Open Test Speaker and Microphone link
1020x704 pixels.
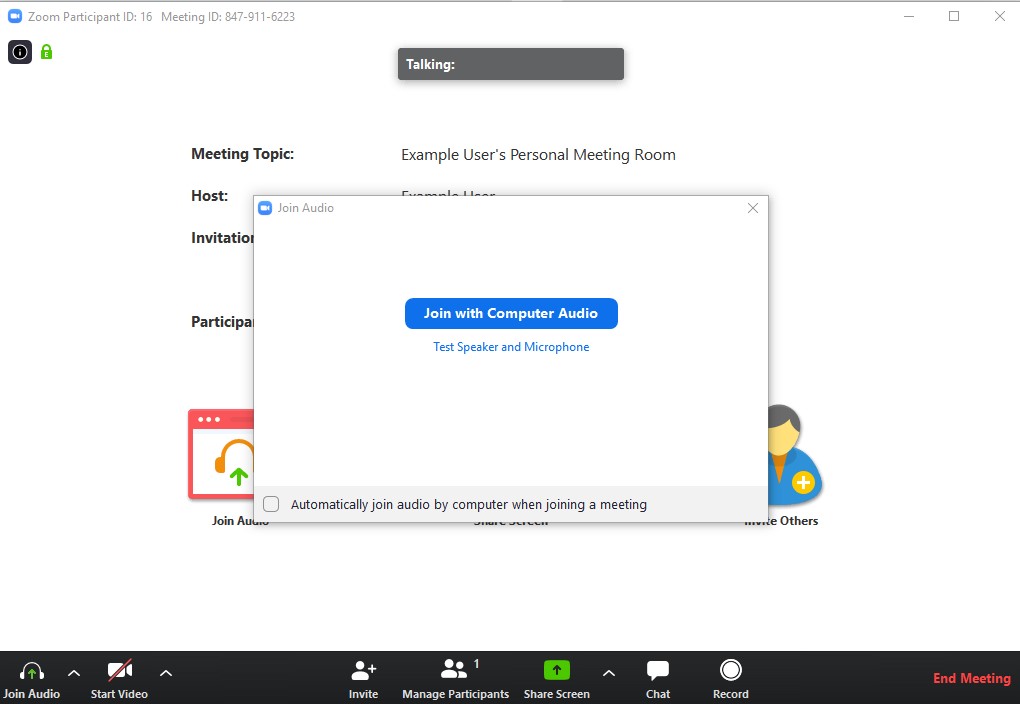pos(511,347)
